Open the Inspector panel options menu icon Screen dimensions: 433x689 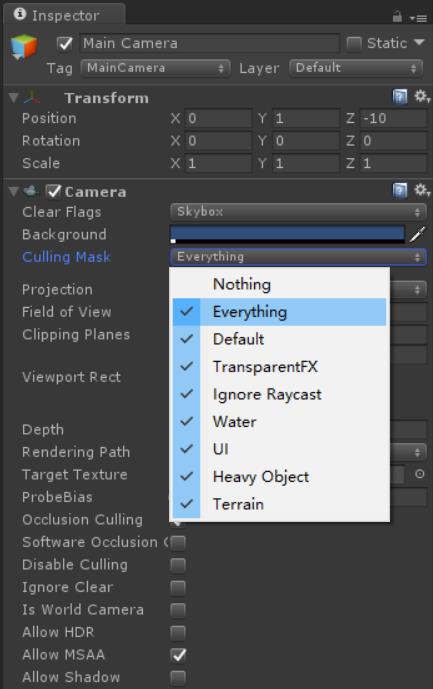pos(418,18)
